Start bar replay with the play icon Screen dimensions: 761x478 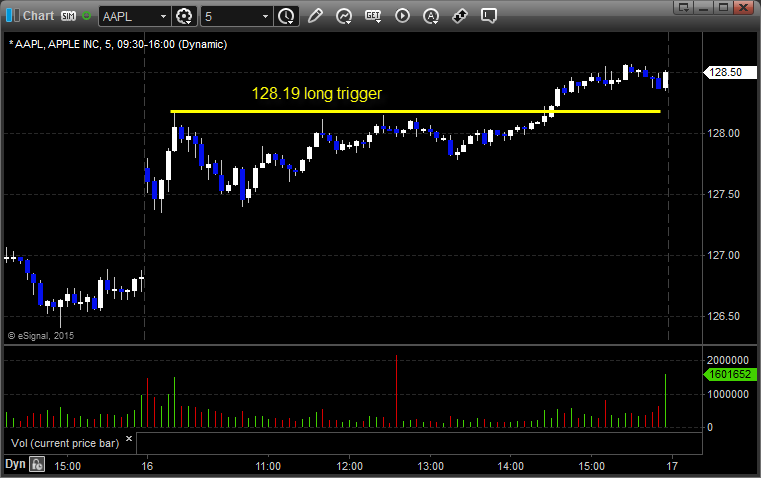pyautogui.click(x=402, y=16)
